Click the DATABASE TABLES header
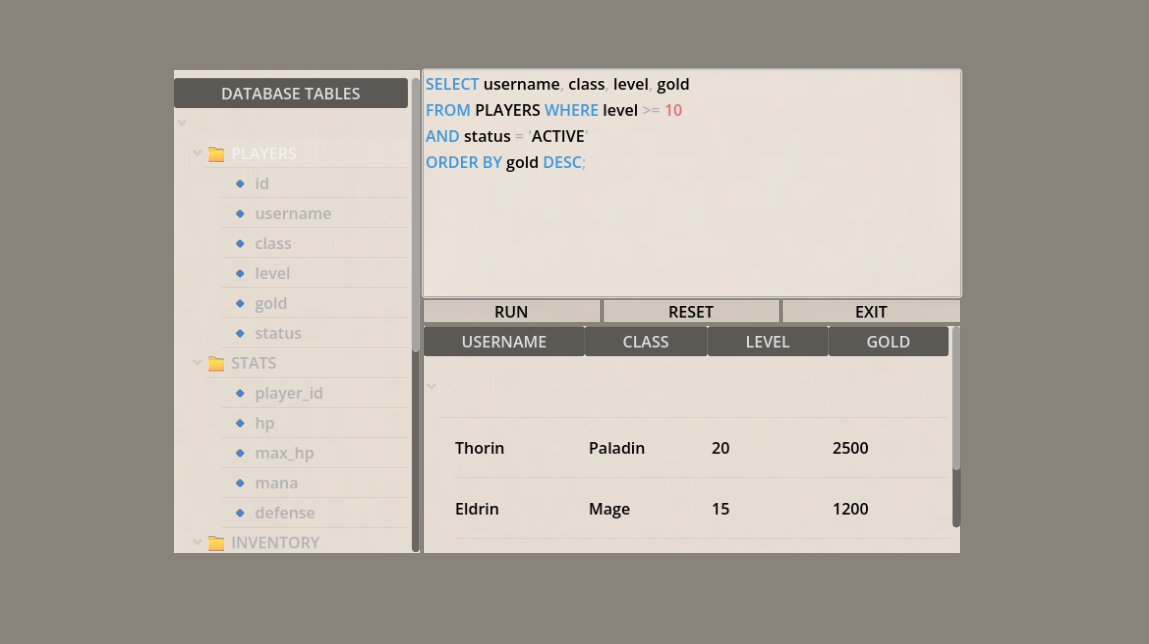The image size is (1149, 644). pos(291,94)
